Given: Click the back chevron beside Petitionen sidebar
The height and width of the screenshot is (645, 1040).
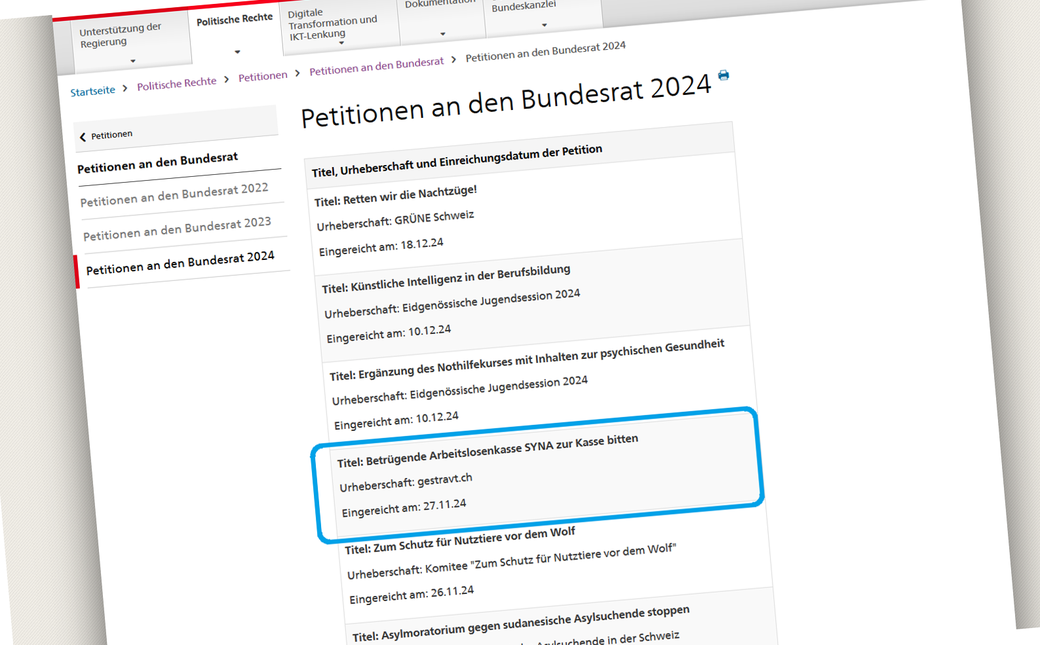Looking at the screenshot, I should [82, 137].
